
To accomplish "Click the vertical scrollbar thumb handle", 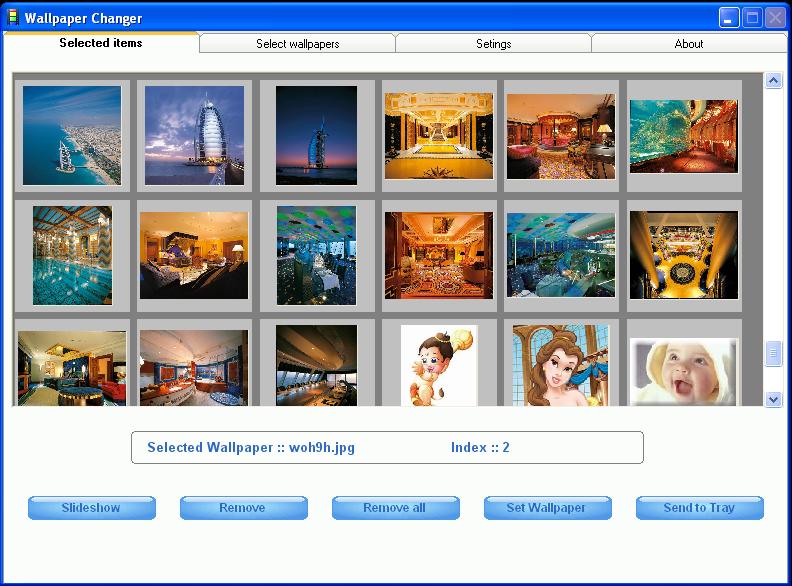I will [x=773, y=354].
